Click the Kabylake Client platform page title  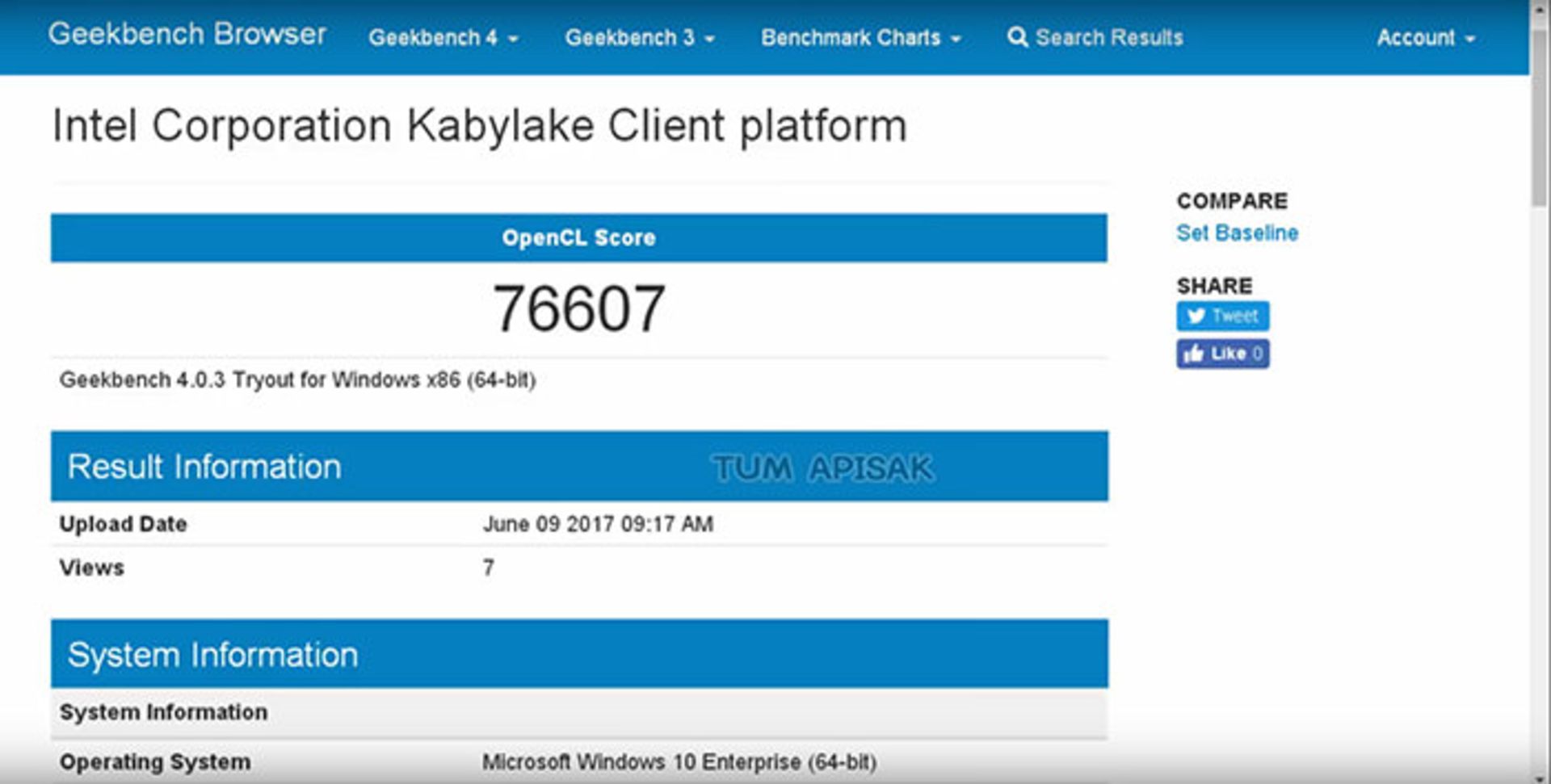(x=479, y=126)
